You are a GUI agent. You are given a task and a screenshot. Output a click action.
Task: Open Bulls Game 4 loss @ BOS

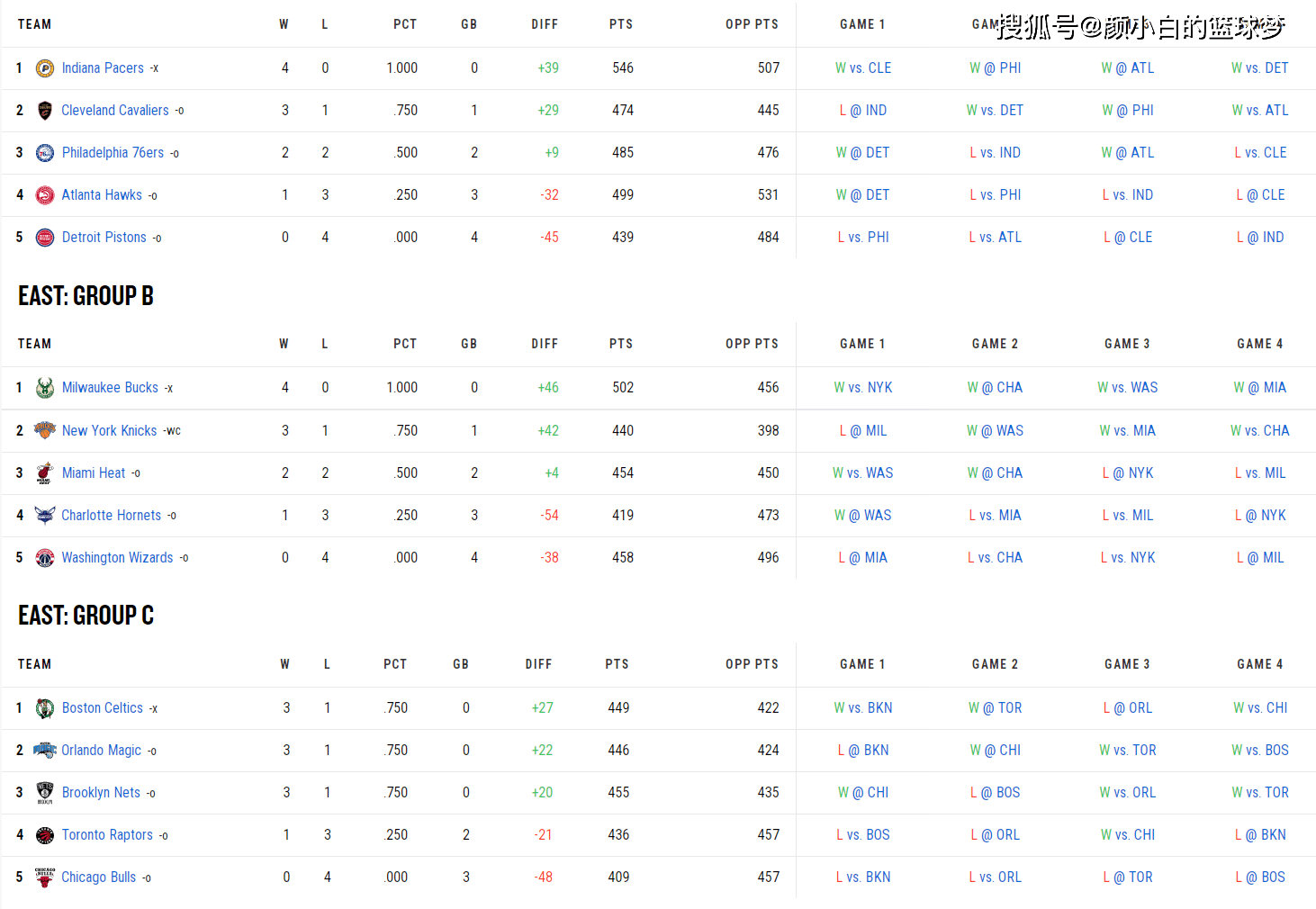tap(1260, 877)
